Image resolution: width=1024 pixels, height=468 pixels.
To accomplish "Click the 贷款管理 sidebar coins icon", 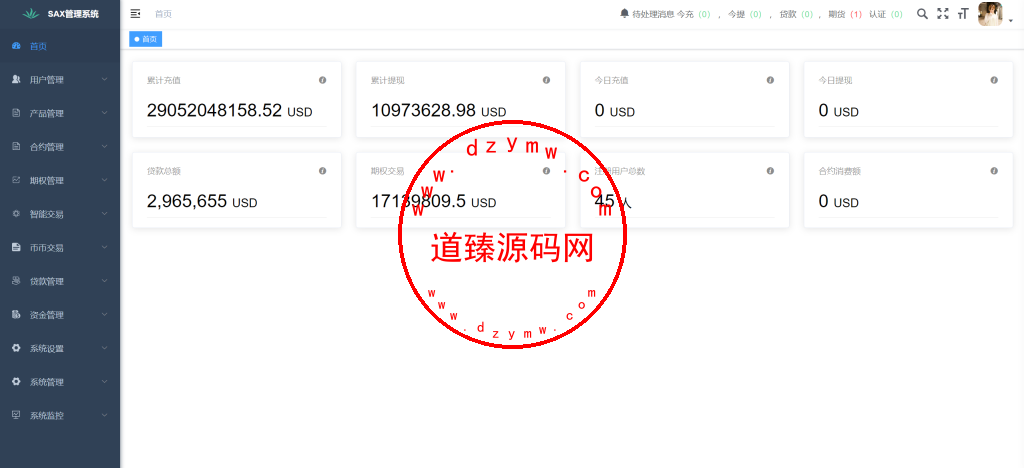I will [16, 281].
